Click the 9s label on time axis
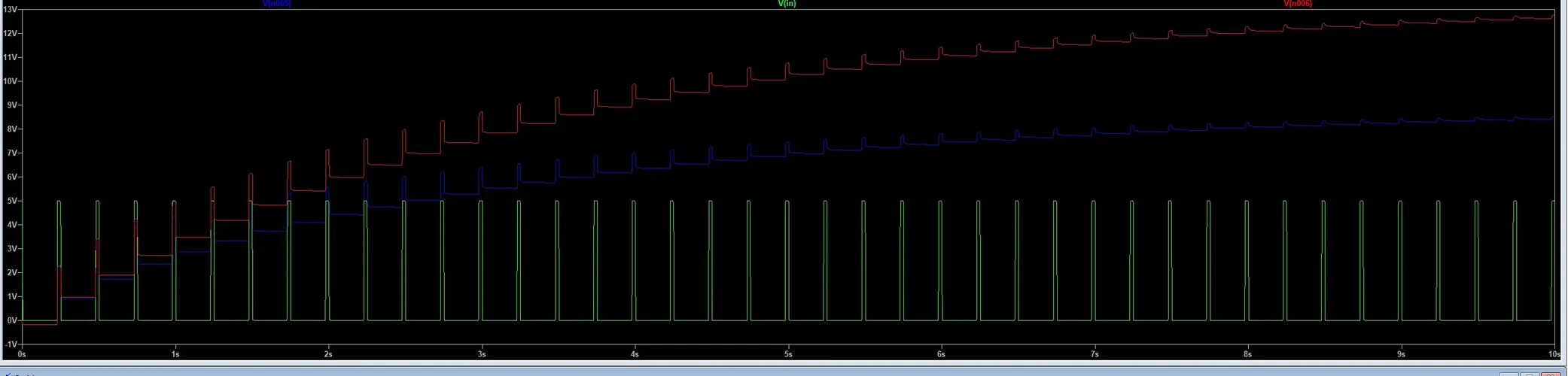This screenshot has width=1568, height=376. pos(1401,354)
